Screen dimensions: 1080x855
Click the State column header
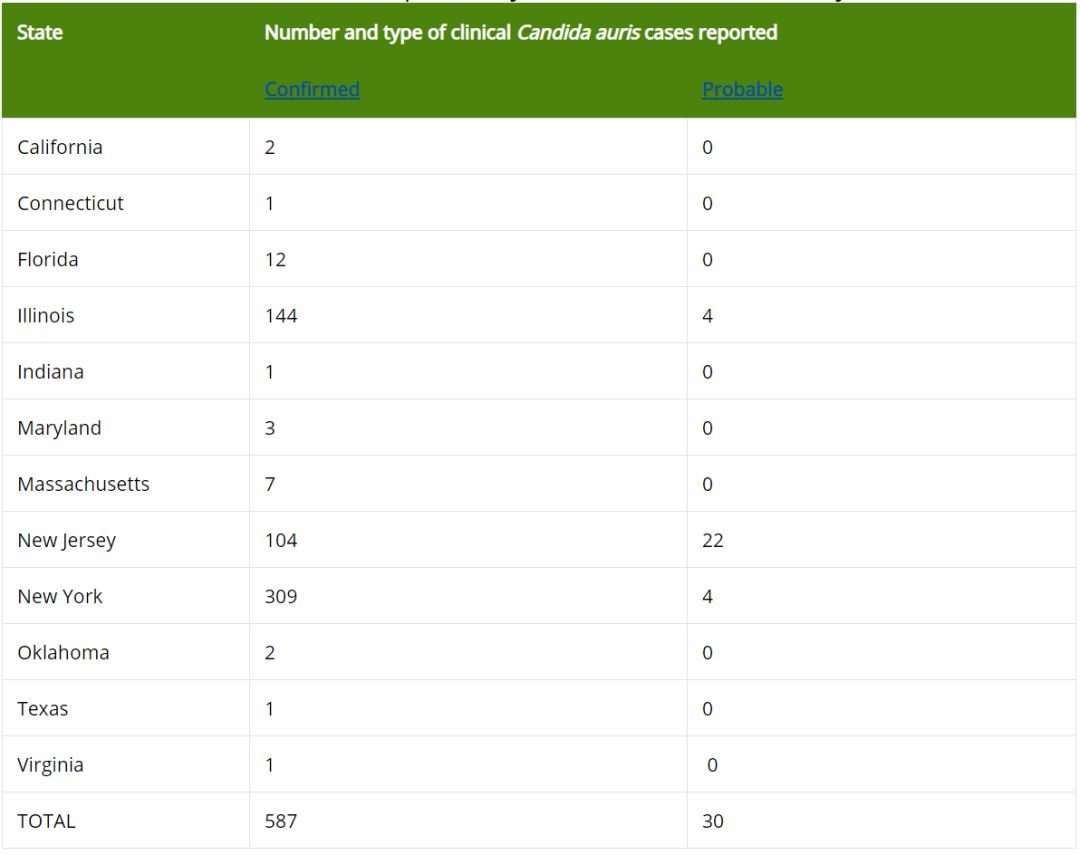40,33
